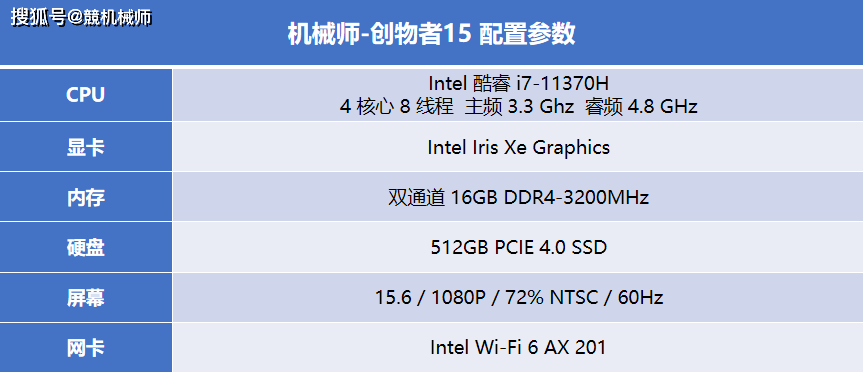Click the Intel Wi-Fi 6 AX 201 value
The width and height of the screenshot is (863, 372).
518,348
